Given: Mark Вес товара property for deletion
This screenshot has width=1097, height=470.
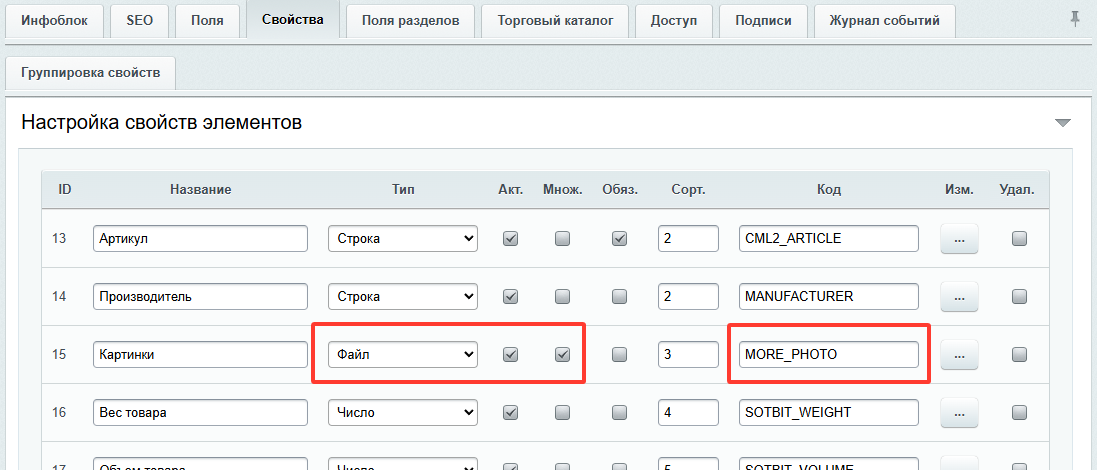Looking at the screenshot, I should coord(1019,413).
